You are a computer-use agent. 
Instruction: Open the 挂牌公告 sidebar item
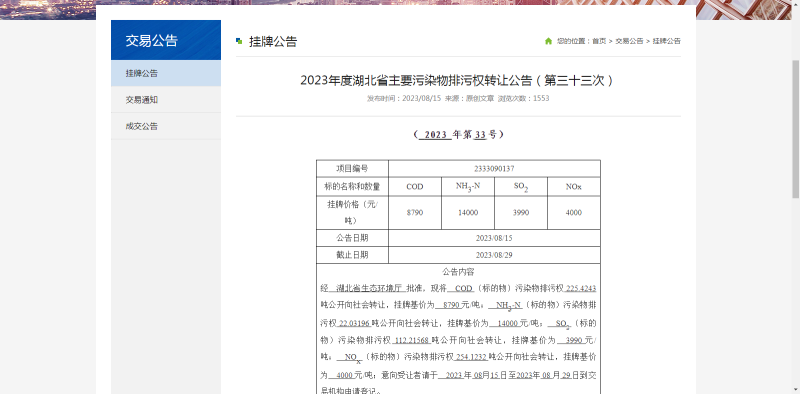pos(166,73)
